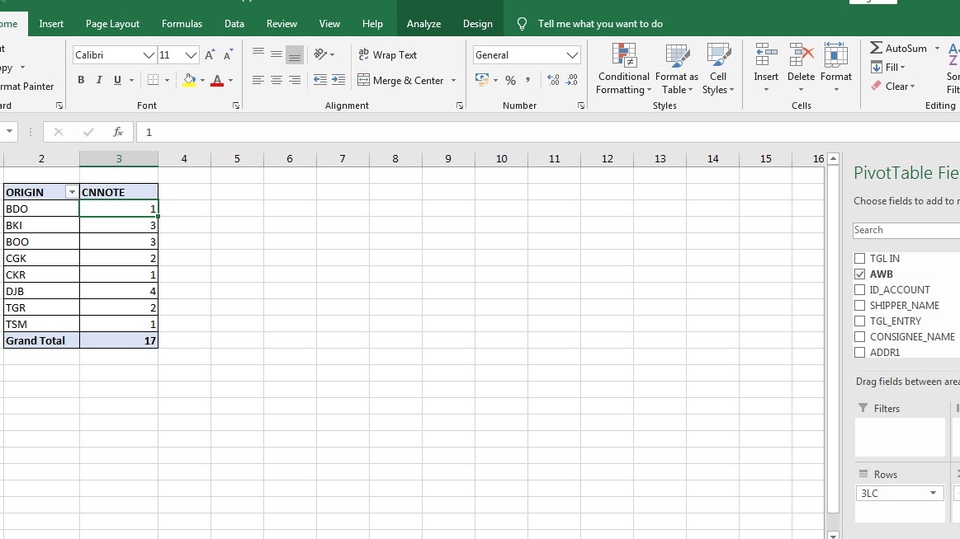960x539 pixels.
Task: Apply Middle Align to cell
Action: click(x=277, y=54)
